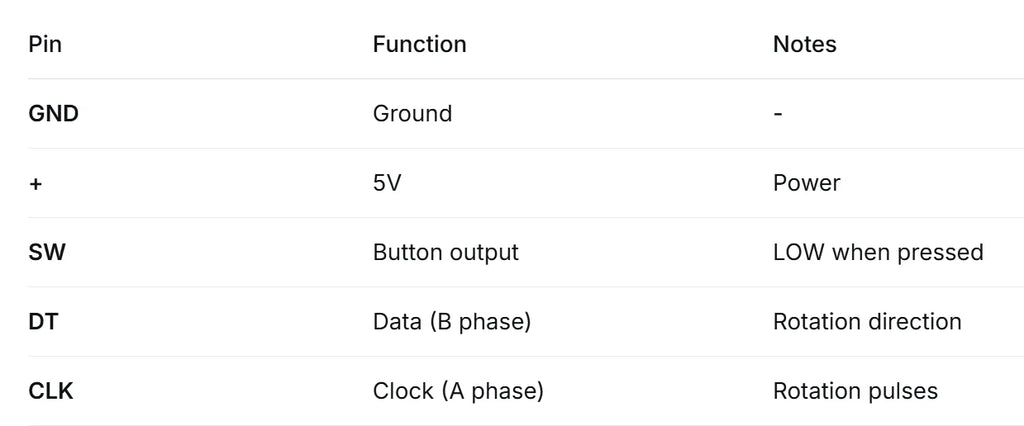Select the GND pin cell

54,114
